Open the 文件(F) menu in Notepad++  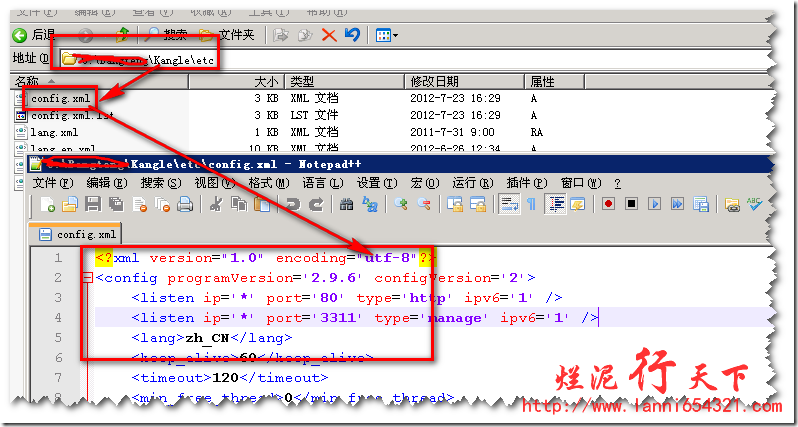click(x=52, y=183)
